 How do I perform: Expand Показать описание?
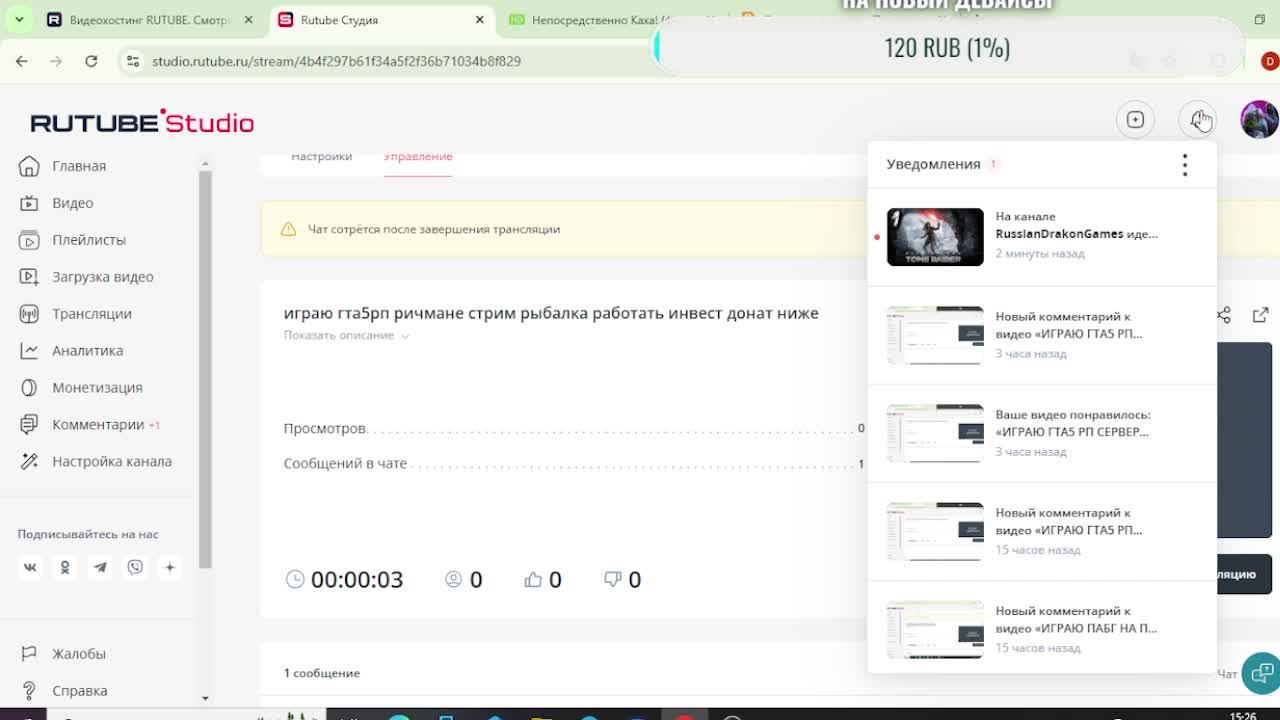click(346, 336)
